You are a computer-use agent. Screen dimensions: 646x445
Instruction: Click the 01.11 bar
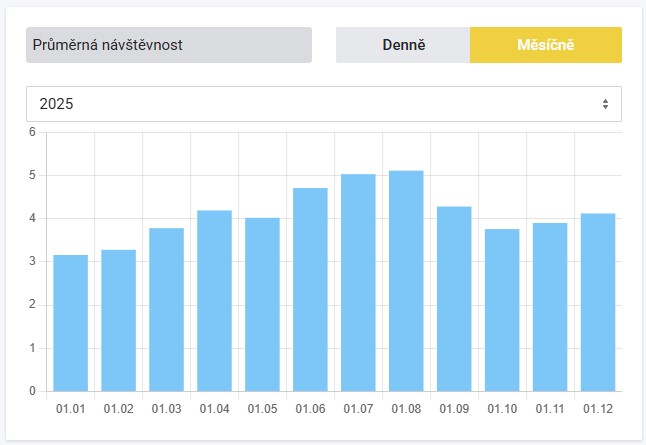pos(550,306)
